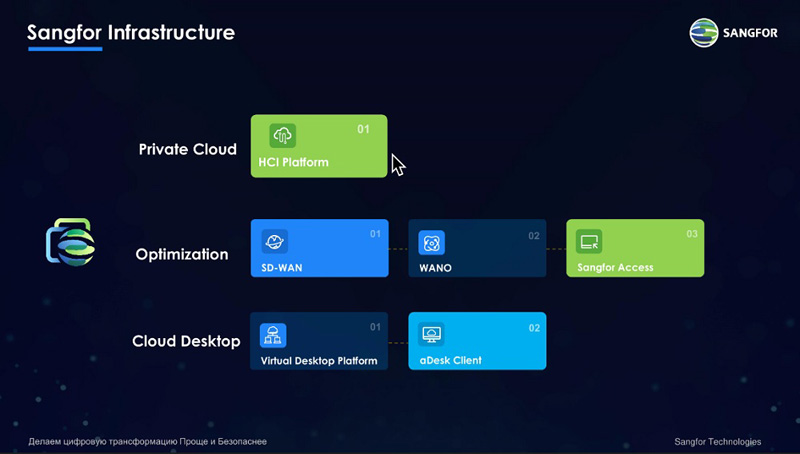Click the WANO atom icon
This screenshot has height=454, width=800.
point(432,243)
